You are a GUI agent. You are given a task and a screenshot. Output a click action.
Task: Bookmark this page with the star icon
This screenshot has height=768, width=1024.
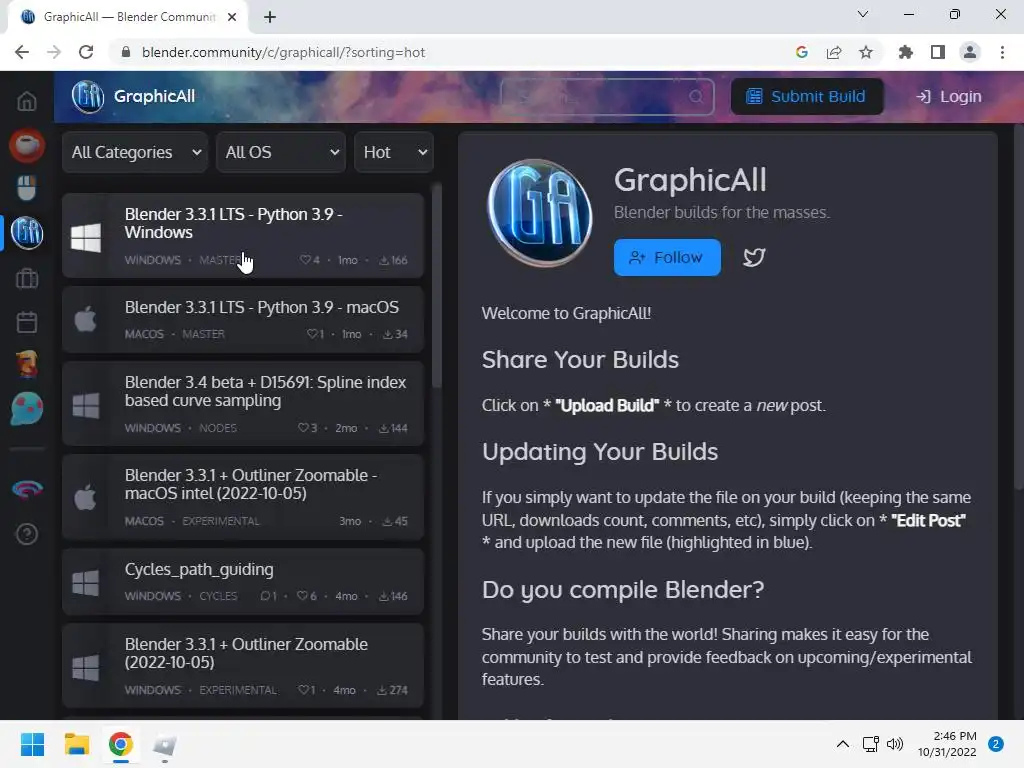coord(866,52)
